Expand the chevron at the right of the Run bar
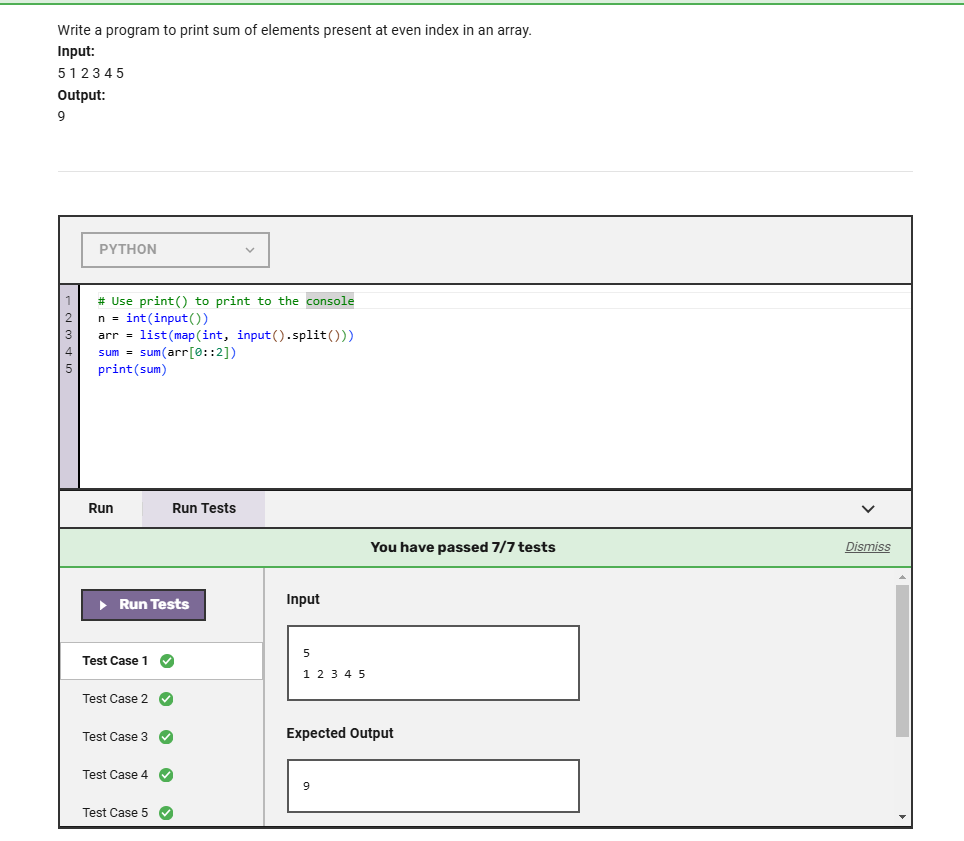Image resolution: width=964 pixels, height=841 pixels. (x=868, y=509)
